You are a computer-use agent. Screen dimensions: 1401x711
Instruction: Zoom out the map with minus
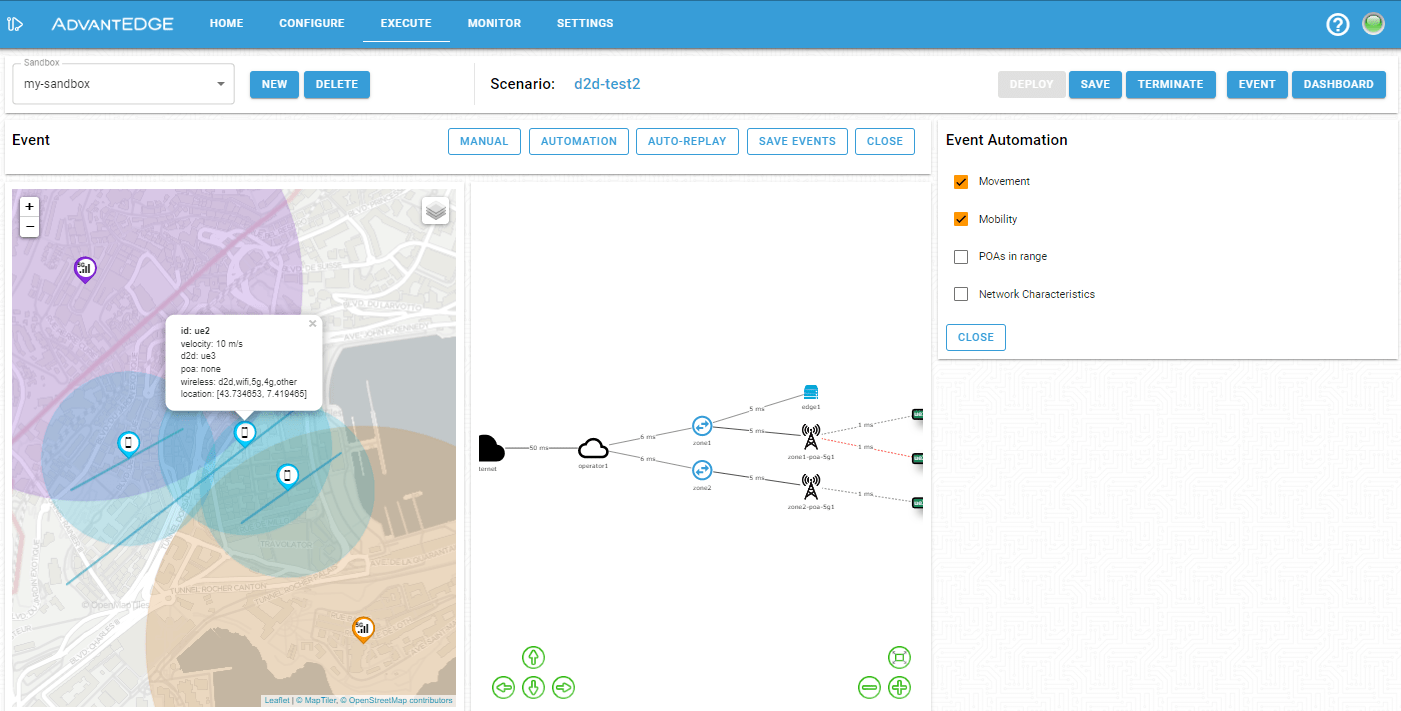[30, 227]
